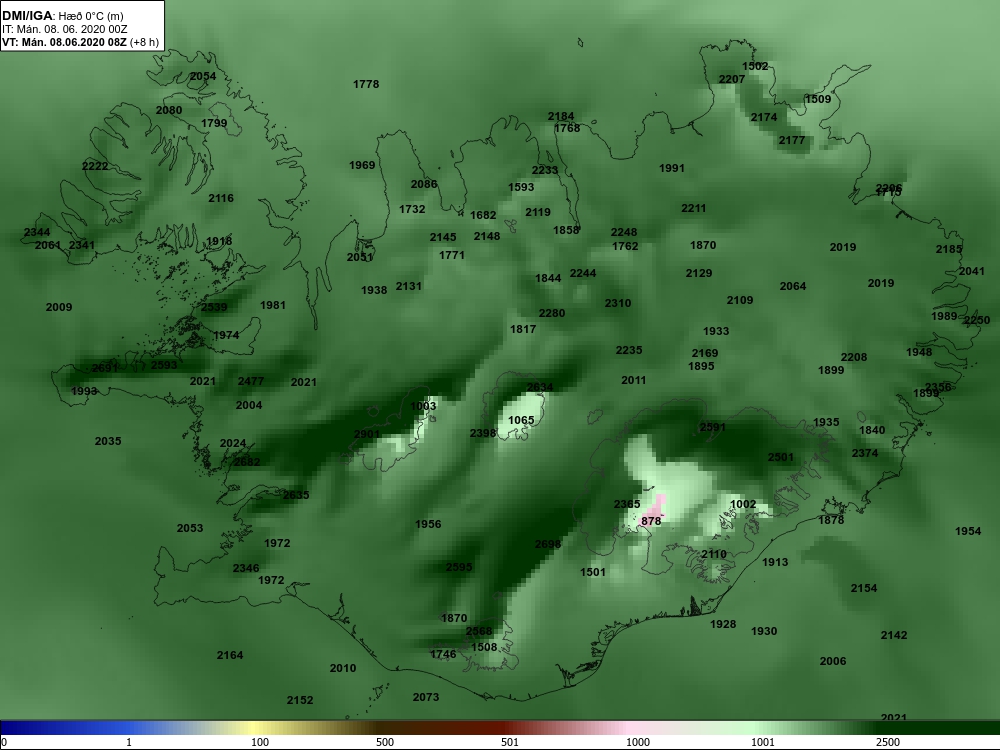Click the value 2901 on the map
The image size is (1000, 750).
[x=367, y=434]
